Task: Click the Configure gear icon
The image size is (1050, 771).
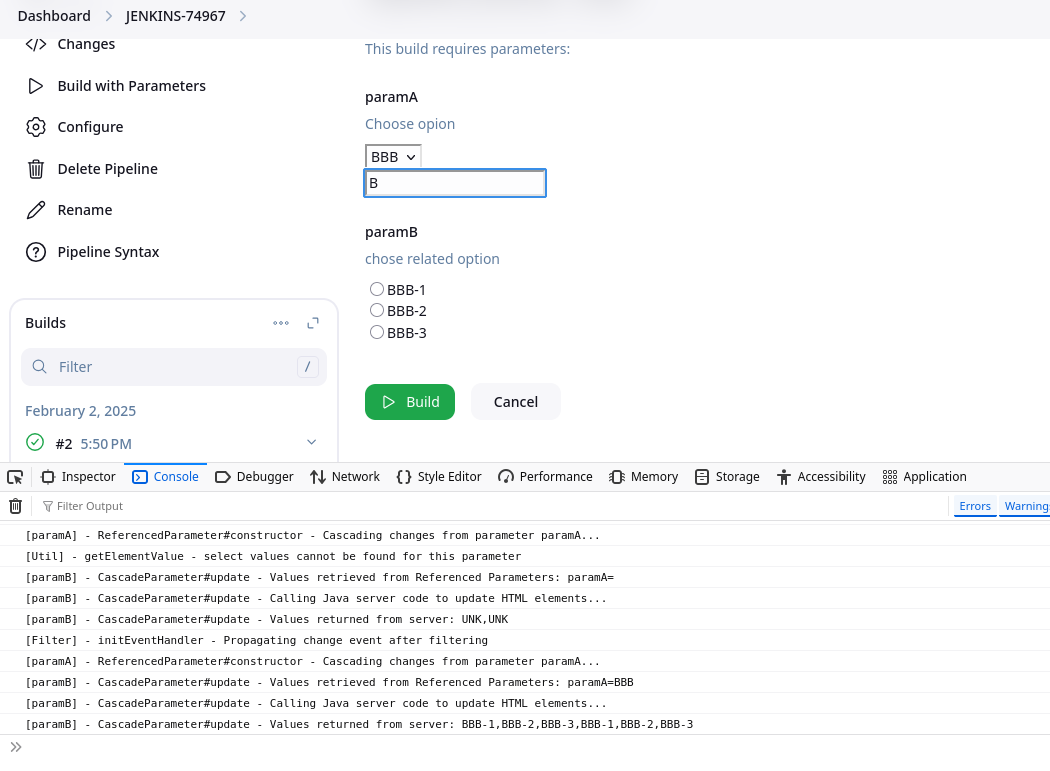Action: pos(36,127)
